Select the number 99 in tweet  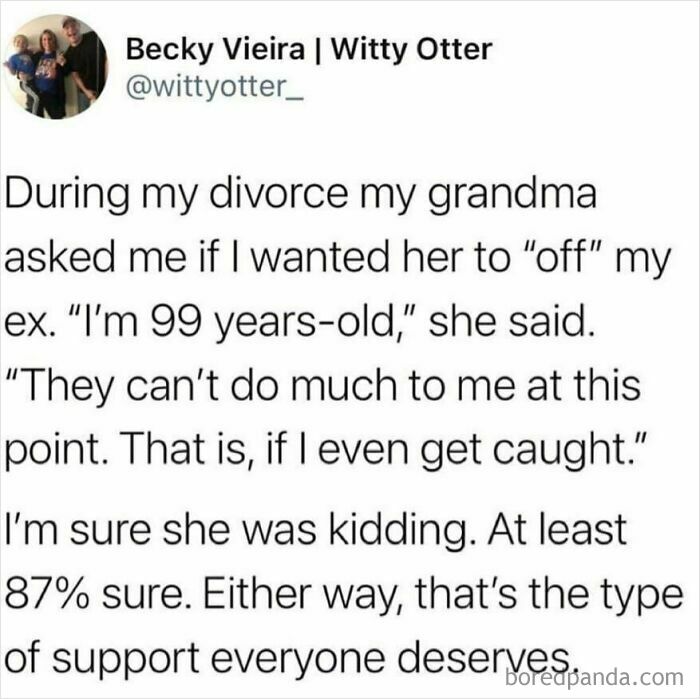point(174,322)
